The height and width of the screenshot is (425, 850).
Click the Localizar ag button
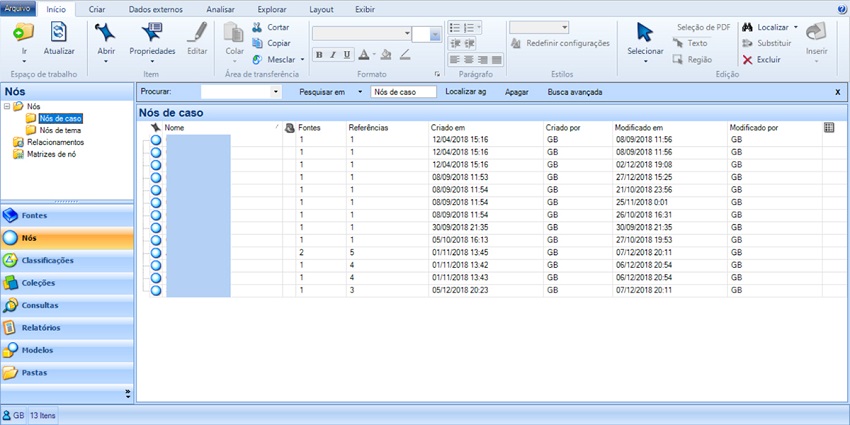[x=465, y=92]
